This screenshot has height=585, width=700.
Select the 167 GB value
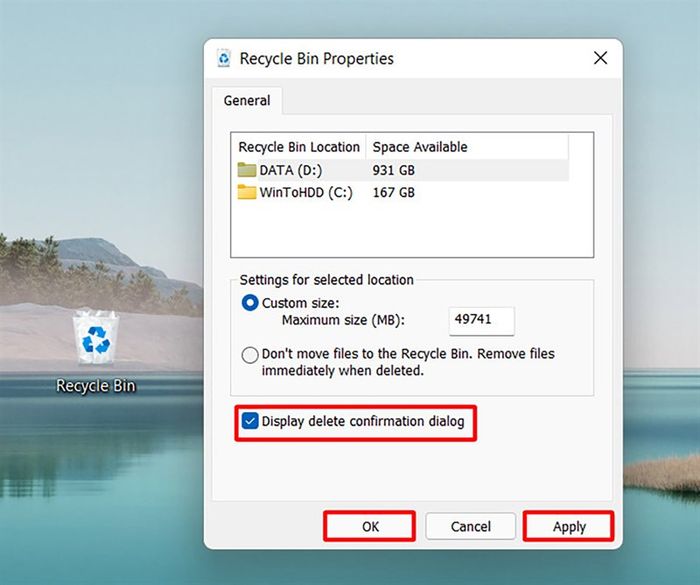tap(394, 192)
